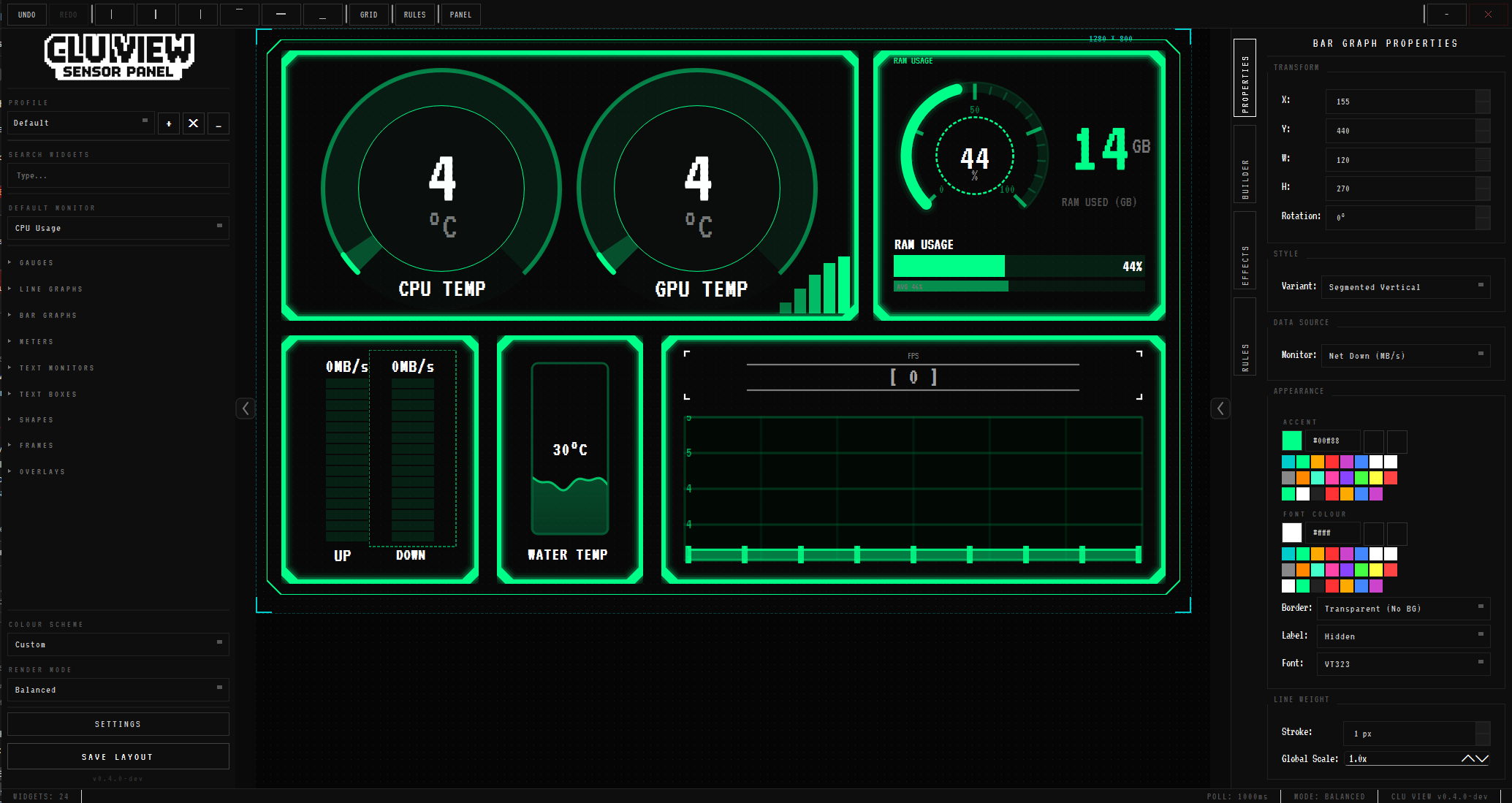Click the align-right toolbar icon
The image size is (1512, 803).
tap(197, 15)
